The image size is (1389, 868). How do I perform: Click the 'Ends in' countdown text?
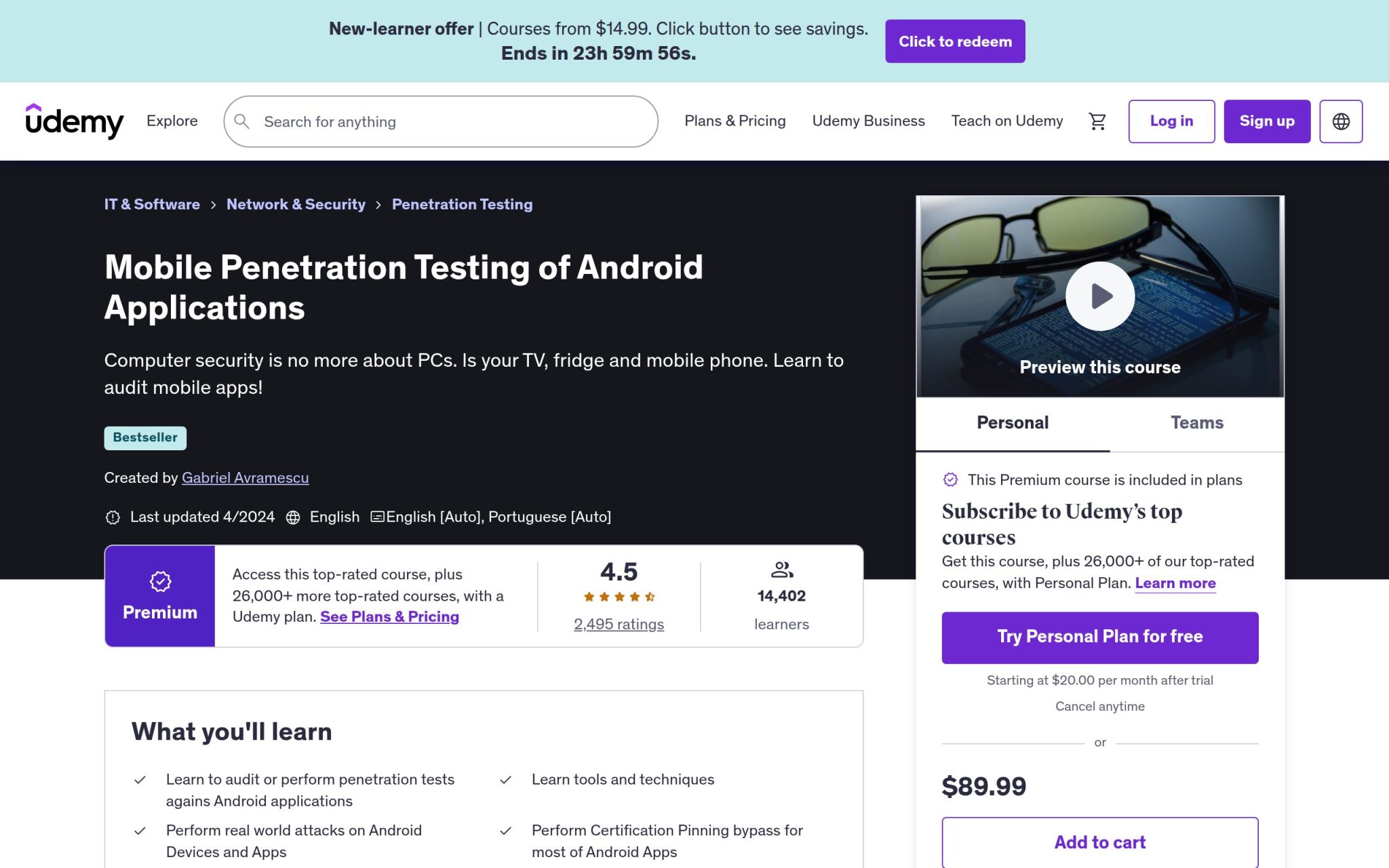pyautogui.click(x=599, y=53)
